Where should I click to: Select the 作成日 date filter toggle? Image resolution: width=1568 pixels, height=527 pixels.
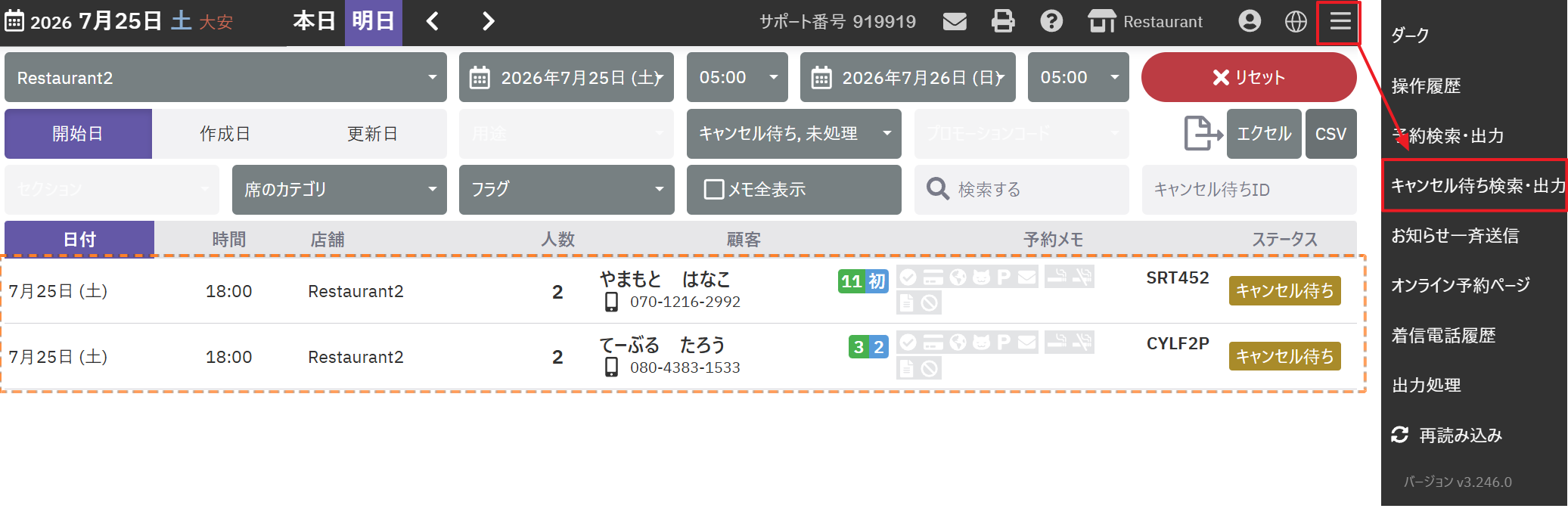click(x=225, y=134)
